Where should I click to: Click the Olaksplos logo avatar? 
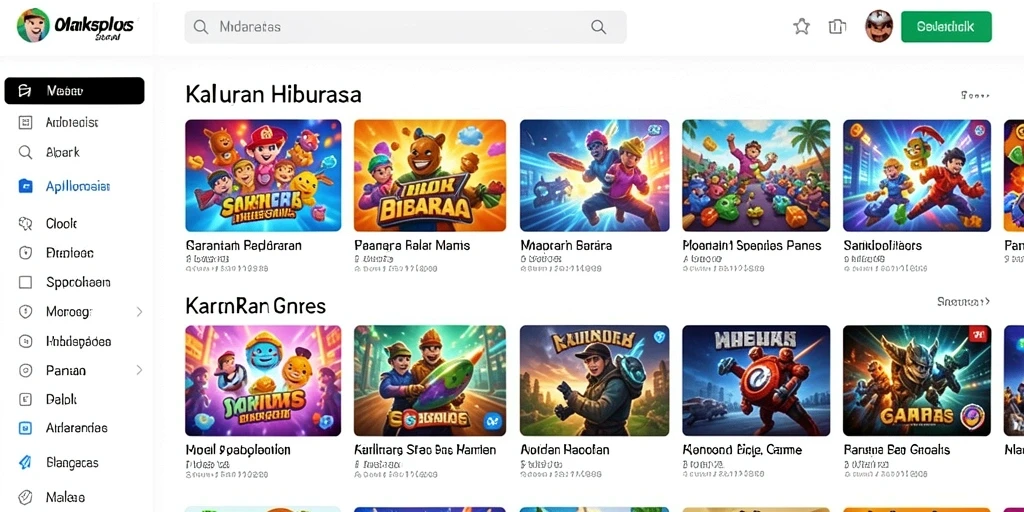(33, 25)
